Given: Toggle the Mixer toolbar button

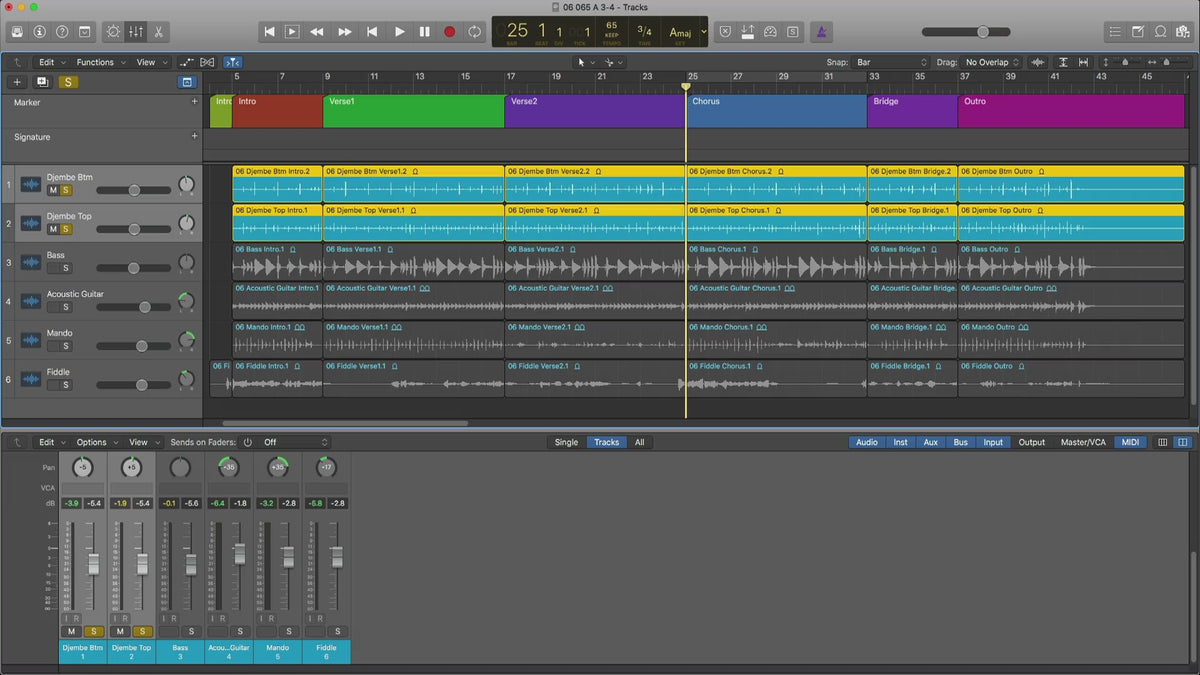Looking at the screenshot, I should pos(136,32).
